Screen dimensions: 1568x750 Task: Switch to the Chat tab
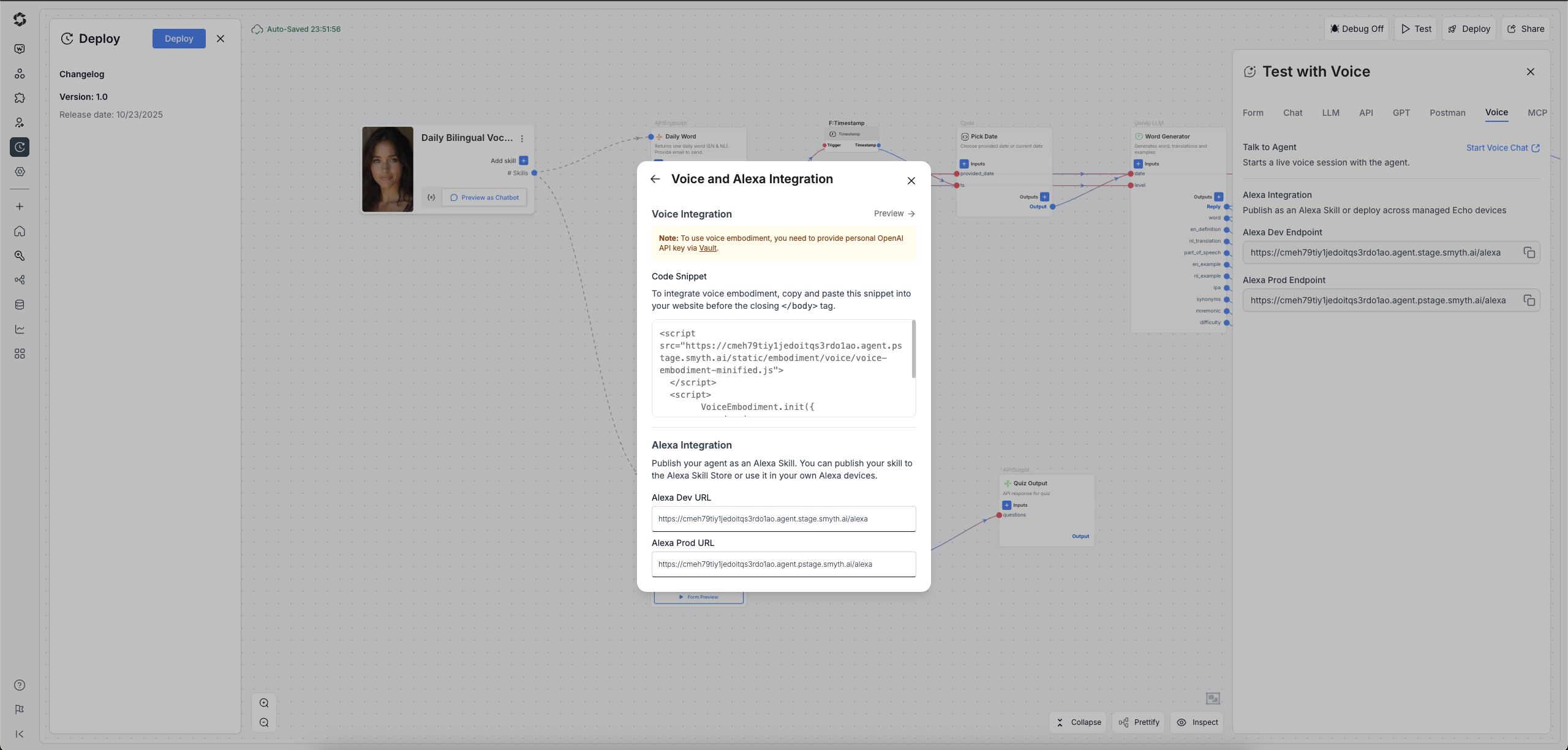[1292, 113]
